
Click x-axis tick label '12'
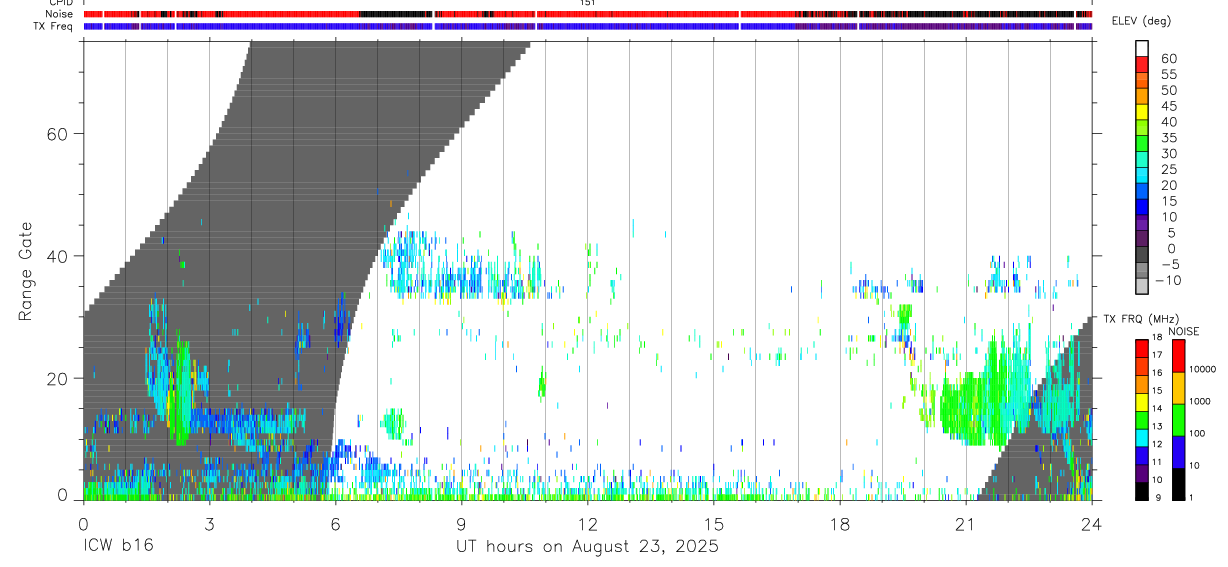587,524
